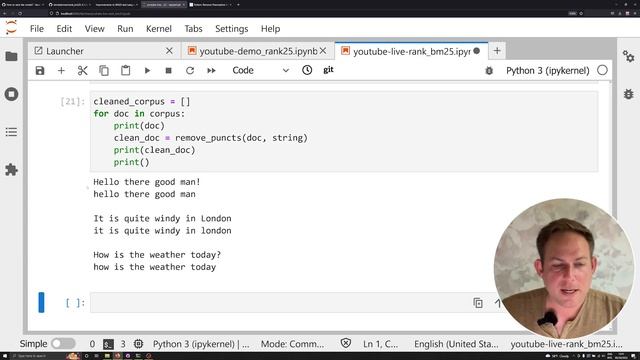Viewport: 640px width, 360px height.
Task: Open the Extension Manager puzzle icon
Action: click(11, 170)
